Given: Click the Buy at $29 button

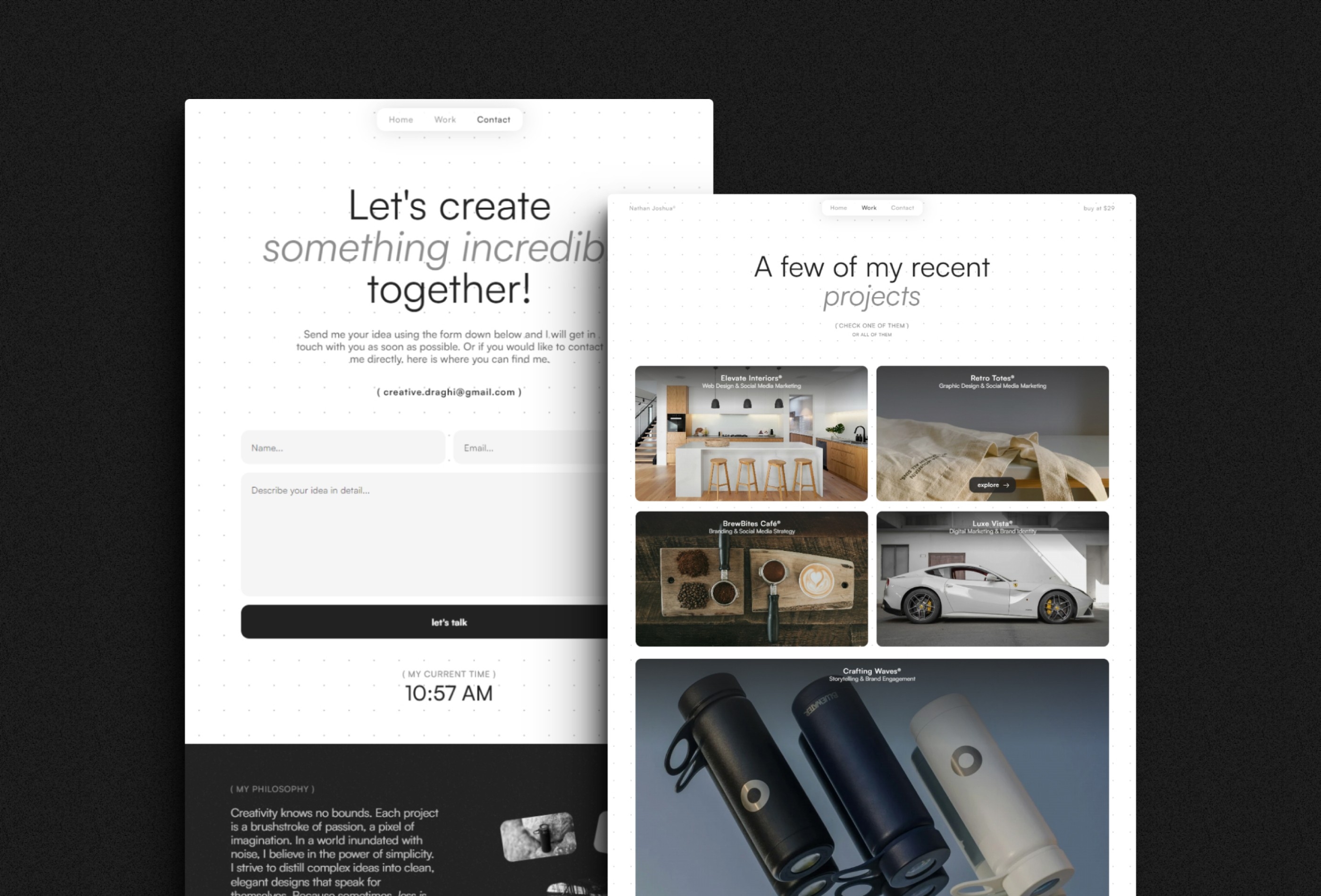Looking at the screenshot, I should coord(1100,208).
